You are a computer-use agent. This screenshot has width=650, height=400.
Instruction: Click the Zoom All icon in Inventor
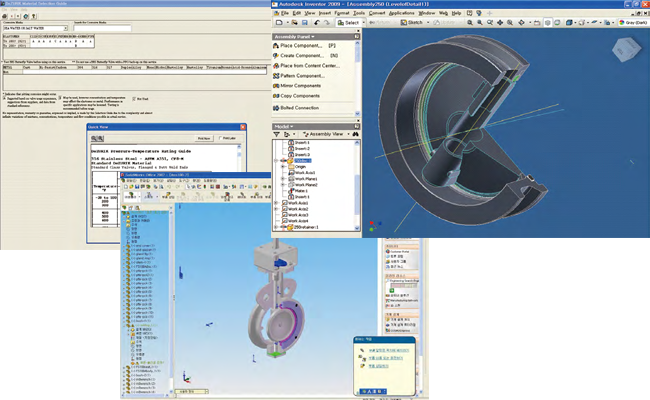(470, 22)
